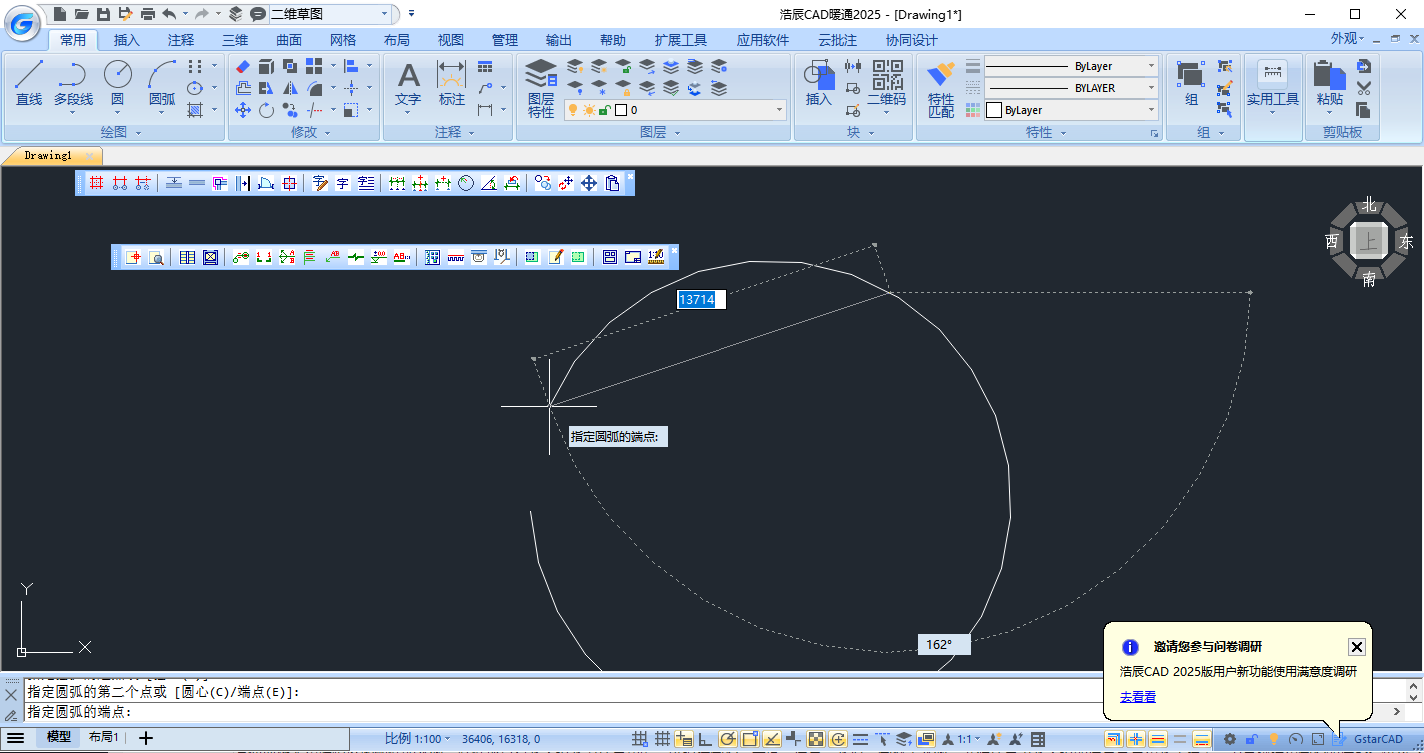Click the Save icon in the quick access toolbar
Image resolution: width=1424 pixels, height=753 pixels.
103,14
